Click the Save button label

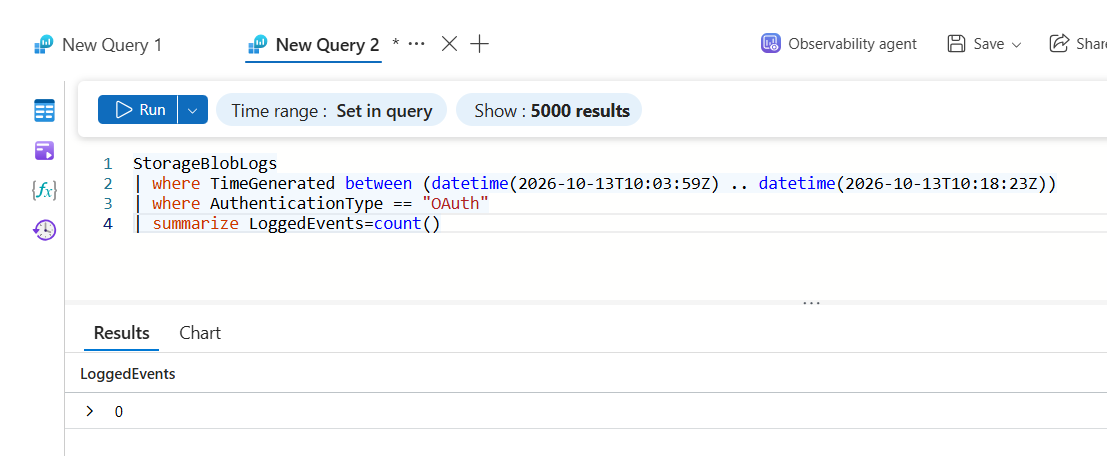(x=988, y=44)
